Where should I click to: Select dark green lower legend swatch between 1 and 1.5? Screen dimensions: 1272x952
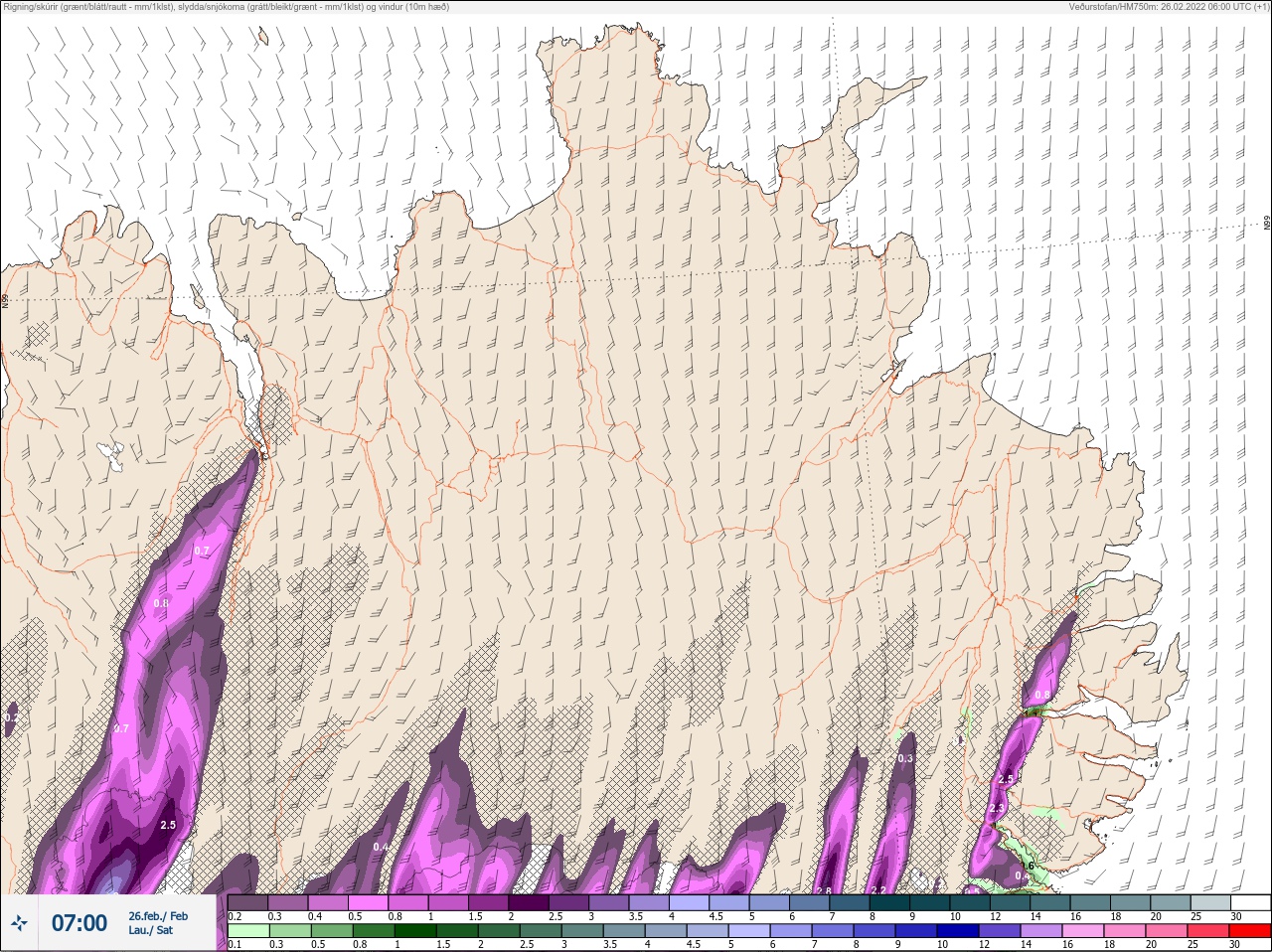(415, 931)
